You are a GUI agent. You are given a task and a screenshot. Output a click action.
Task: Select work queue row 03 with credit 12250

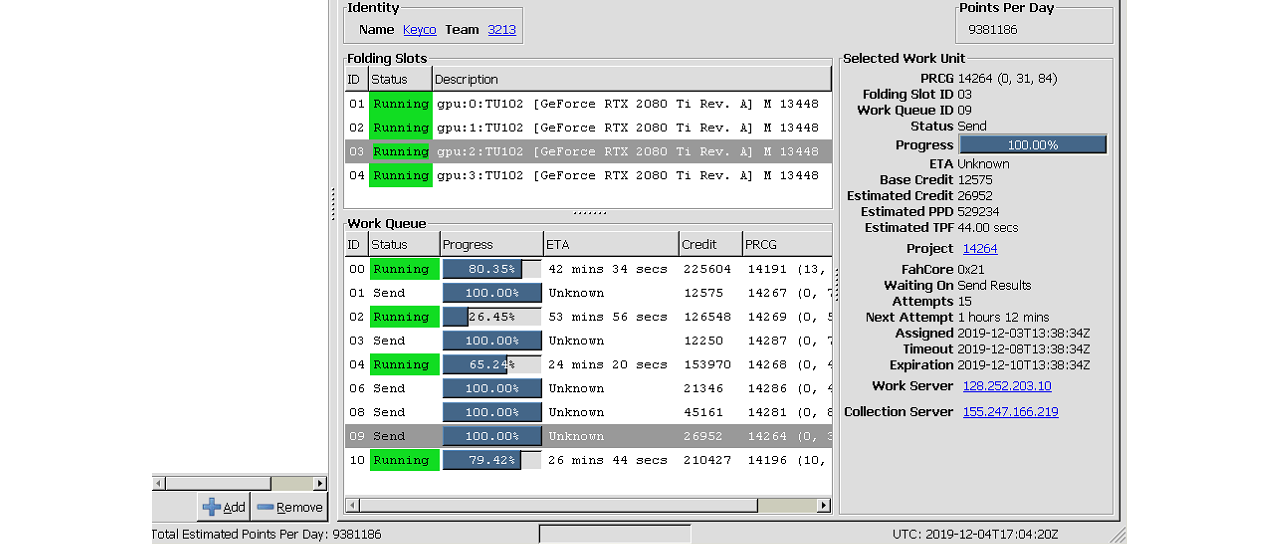tap(588, 341)
